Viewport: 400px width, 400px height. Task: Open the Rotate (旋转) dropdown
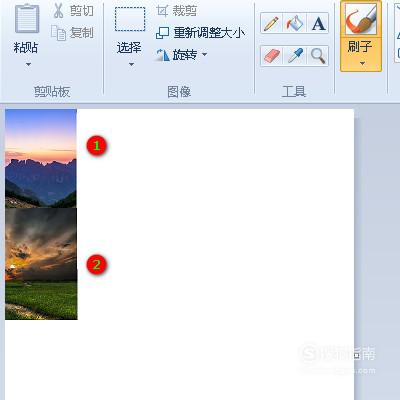pyautogui.click(x=181, y=54)
